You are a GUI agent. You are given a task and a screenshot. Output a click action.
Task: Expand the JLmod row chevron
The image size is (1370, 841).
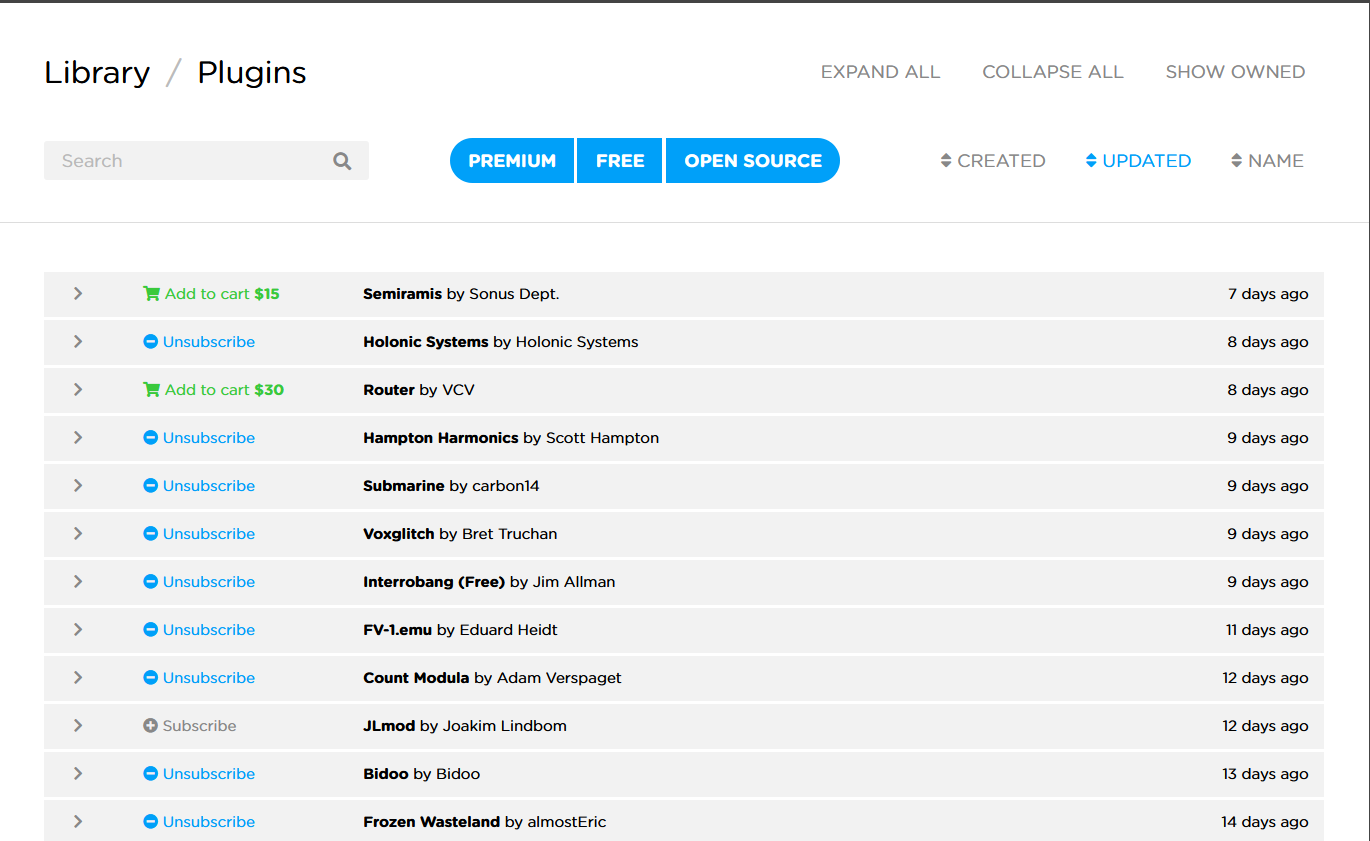[78, 726]
